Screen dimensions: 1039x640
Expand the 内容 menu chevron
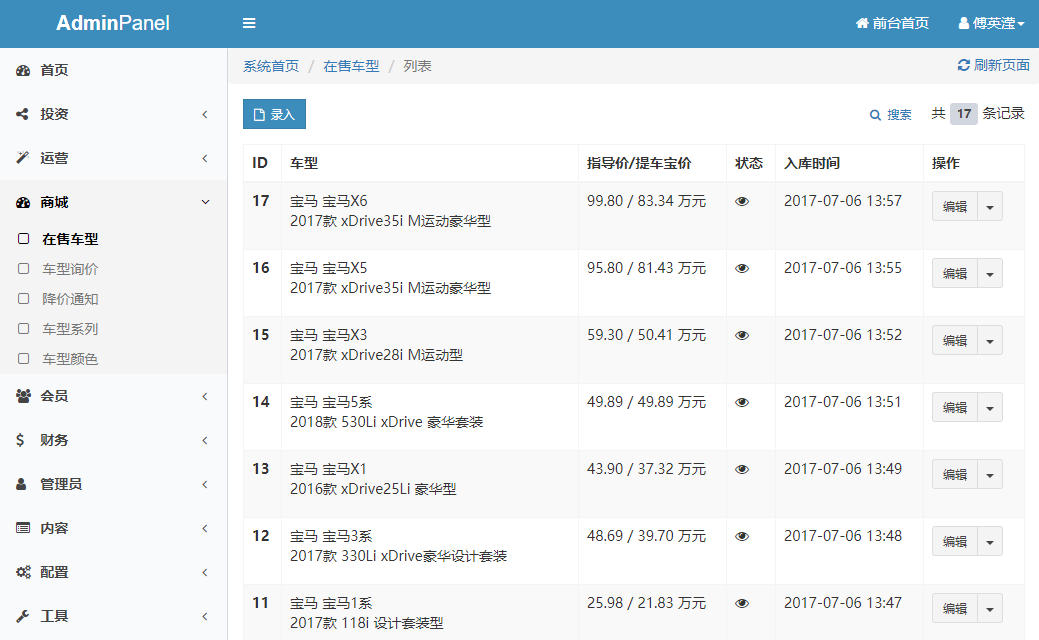pyautogui.click(x=205, y=528)
